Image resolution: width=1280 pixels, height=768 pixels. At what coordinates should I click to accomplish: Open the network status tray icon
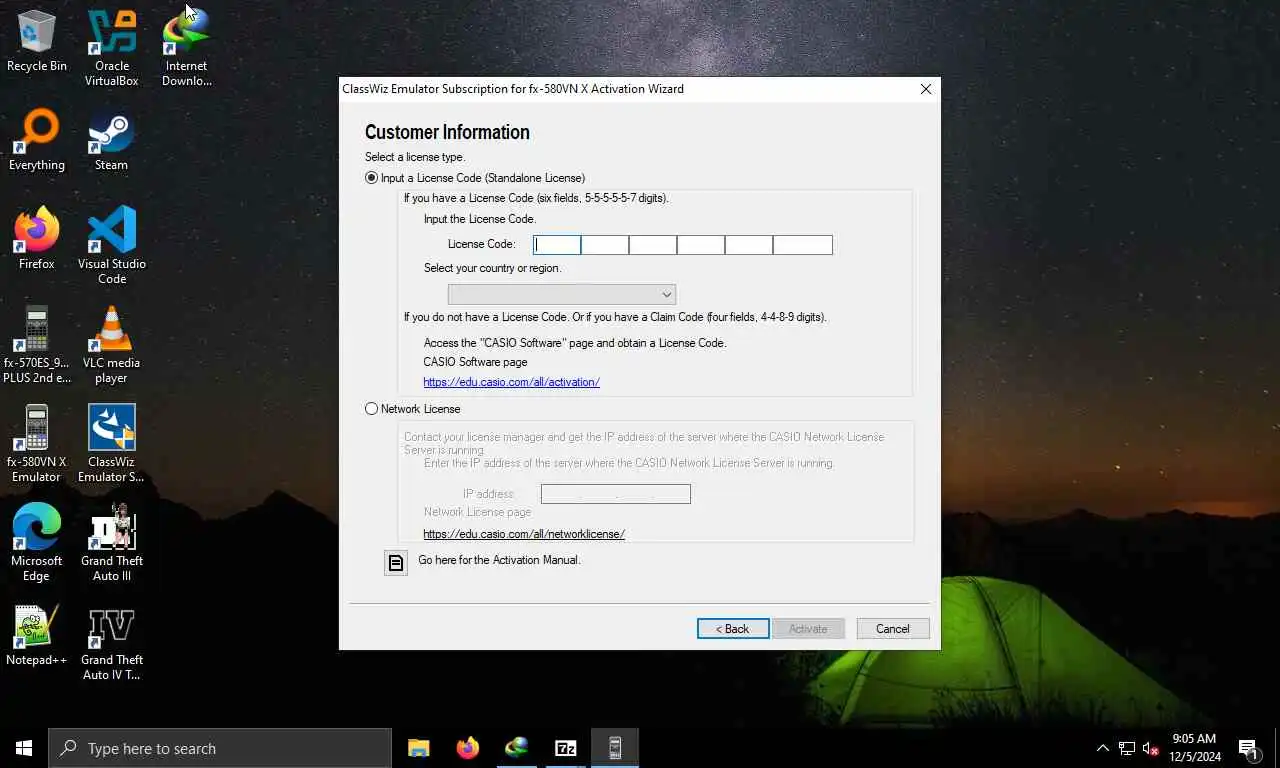pyautogui.click(x=1127, y=748)
